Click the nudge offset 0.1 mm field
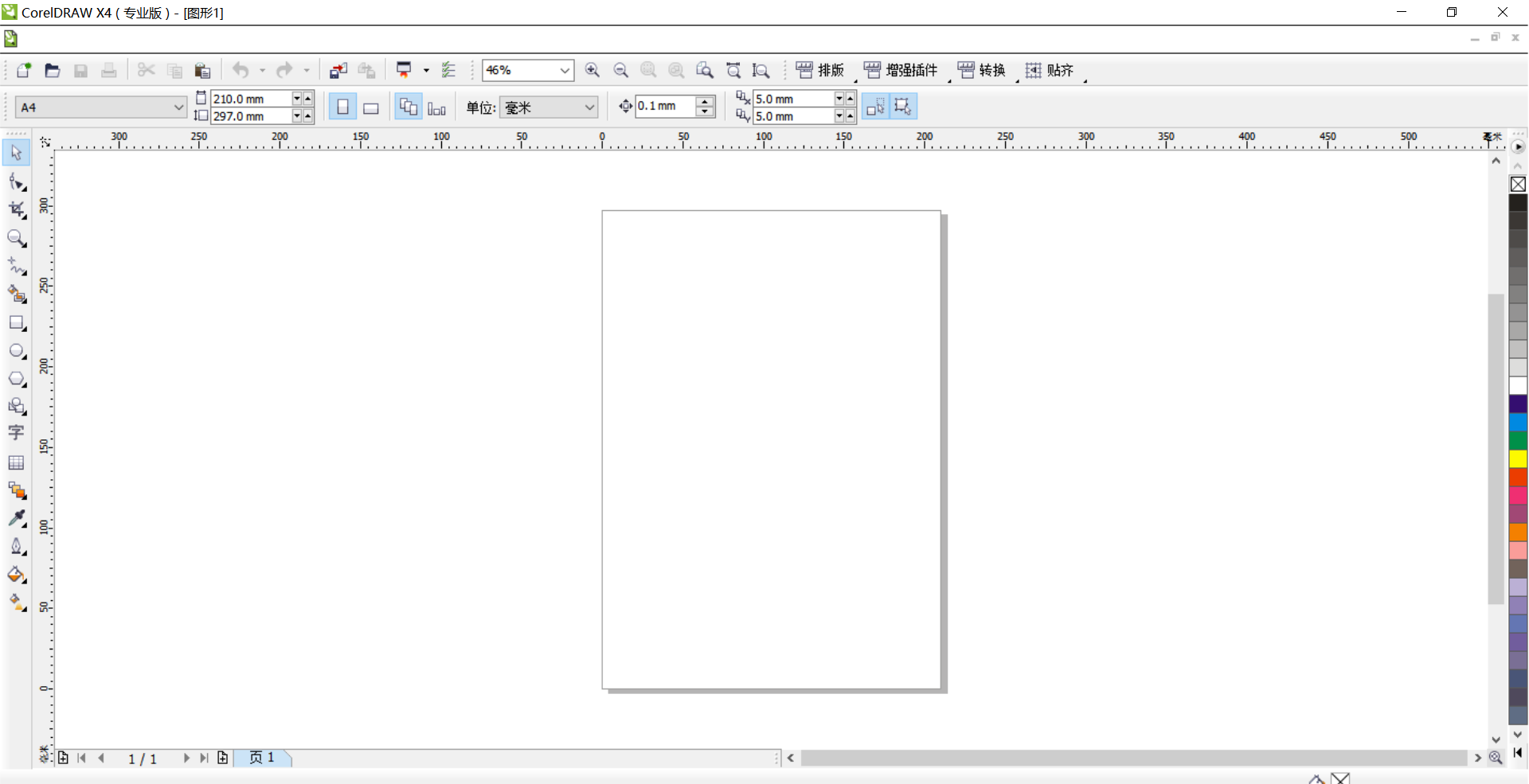1529x784 pixels. 665,106
